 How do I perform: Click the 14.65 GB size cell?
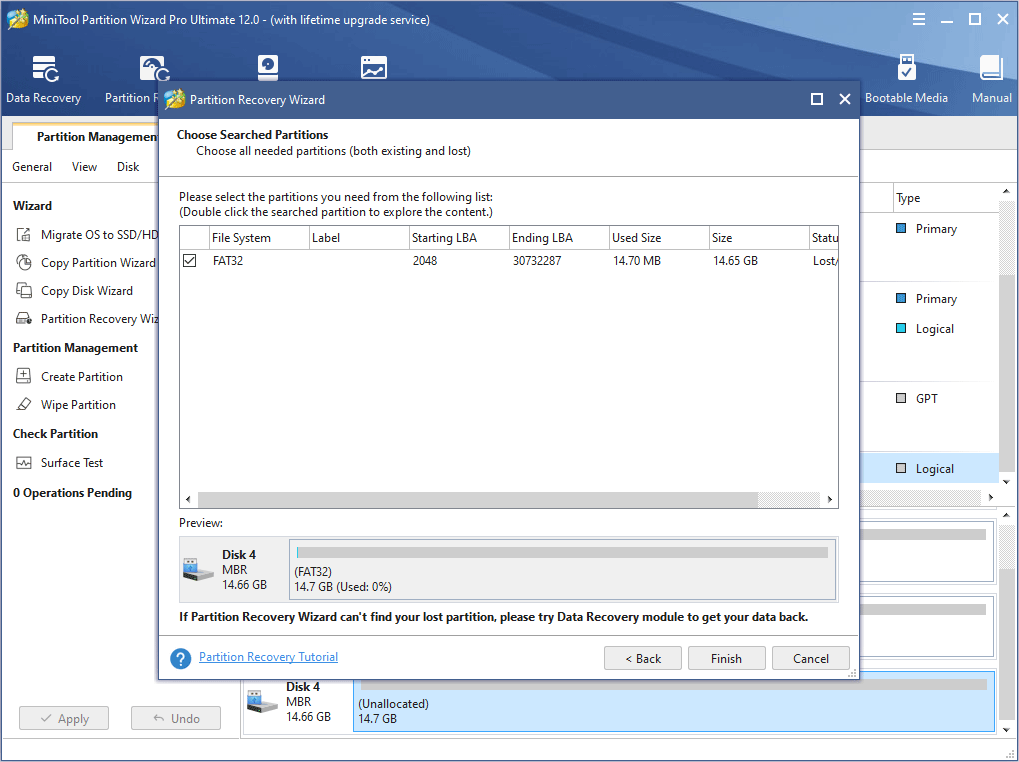735,260
